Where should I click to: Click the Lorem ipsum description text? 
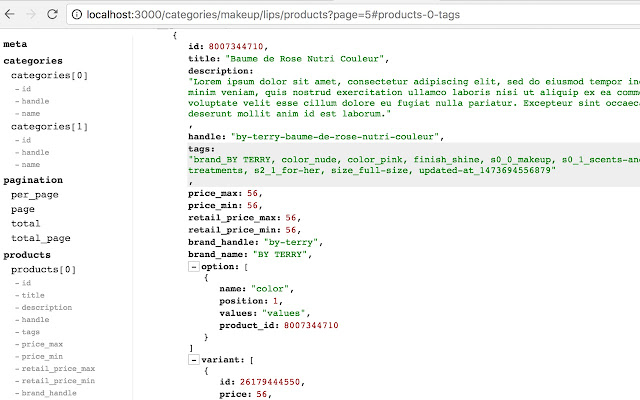pyautogui.click(x=414, y=98)
